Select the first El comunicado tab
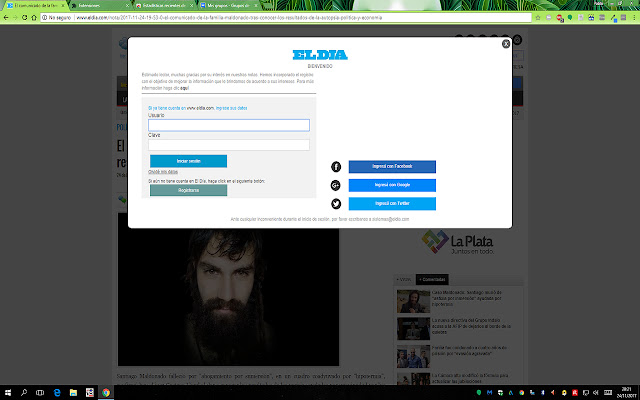 tap(33, 6)
